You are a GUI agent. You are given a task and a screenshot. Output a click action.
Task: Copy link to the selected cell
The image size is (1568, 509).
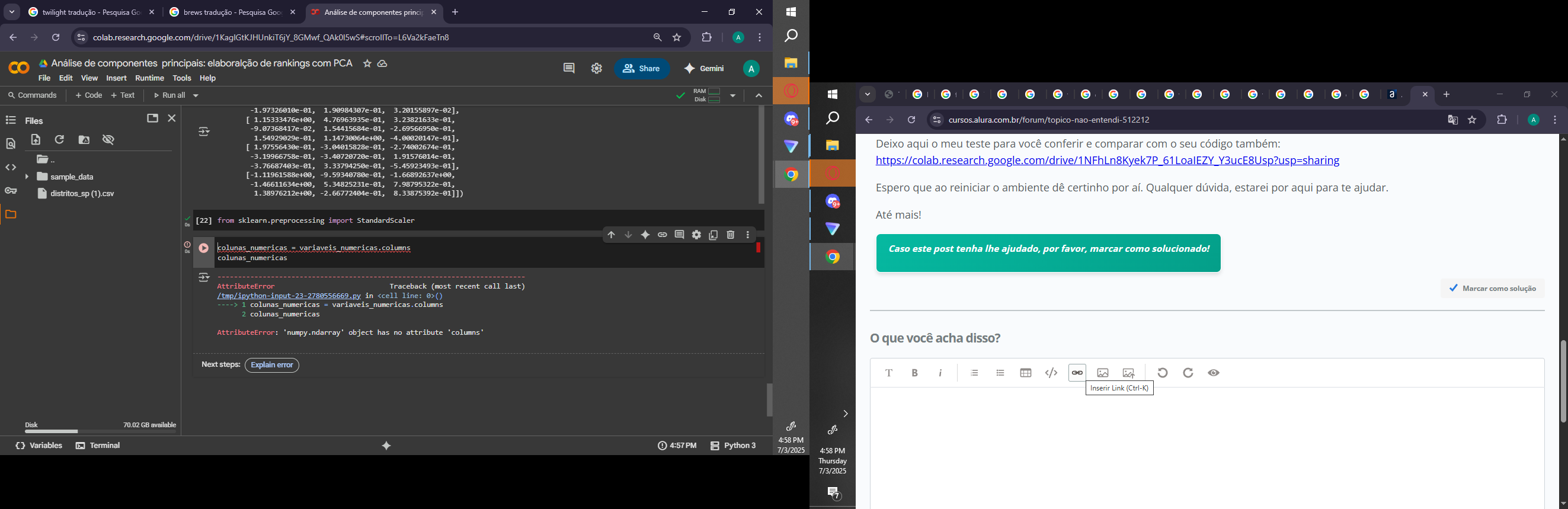(x=663, y=235)
